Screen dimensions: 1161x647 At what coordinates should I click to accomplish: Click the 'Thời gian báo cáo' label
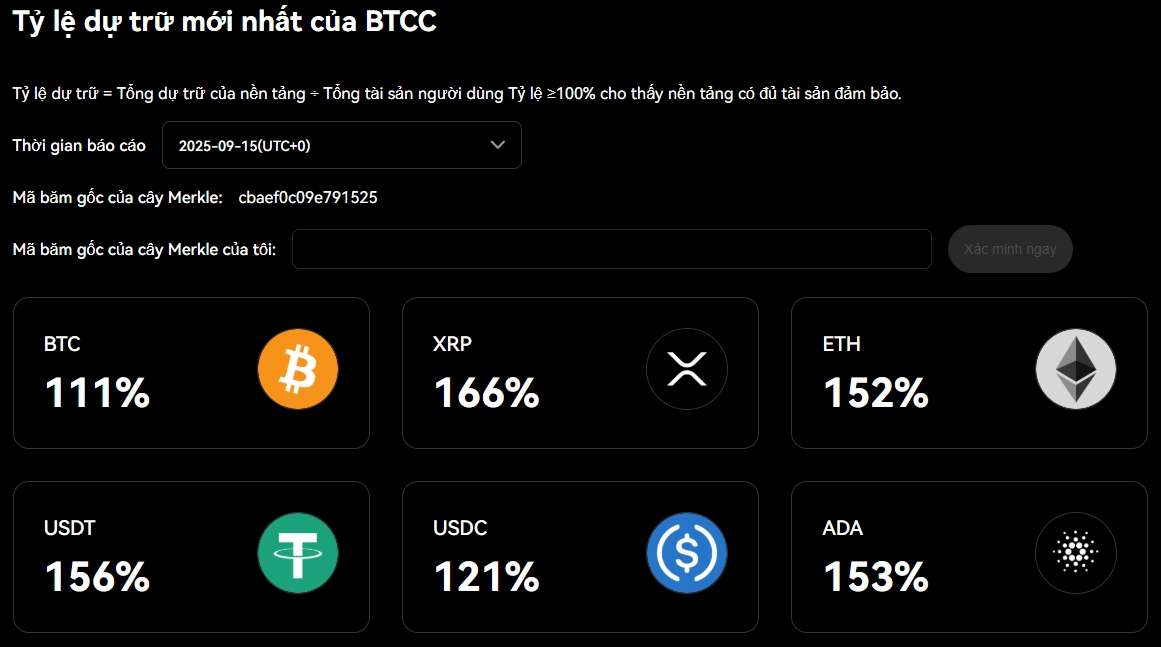tap(79, 146)
